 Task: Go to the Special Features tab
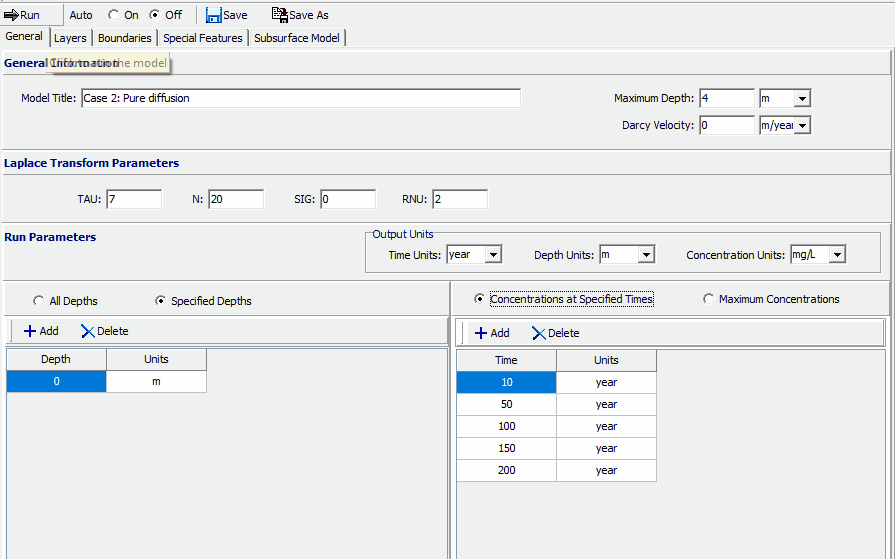[x=202, y=38]
